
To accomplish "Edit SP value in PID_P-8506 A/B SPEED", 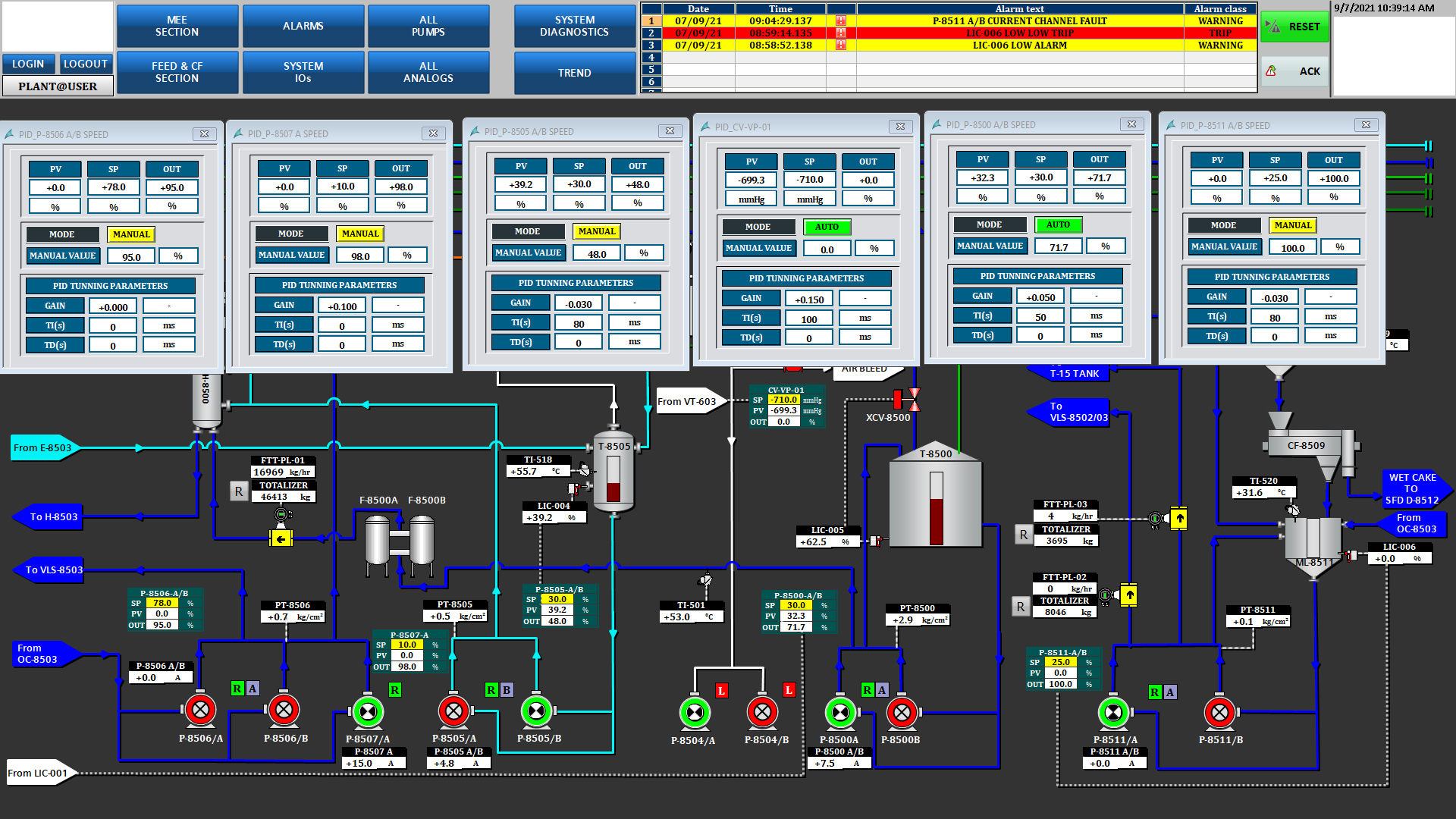I will [114, 187].
